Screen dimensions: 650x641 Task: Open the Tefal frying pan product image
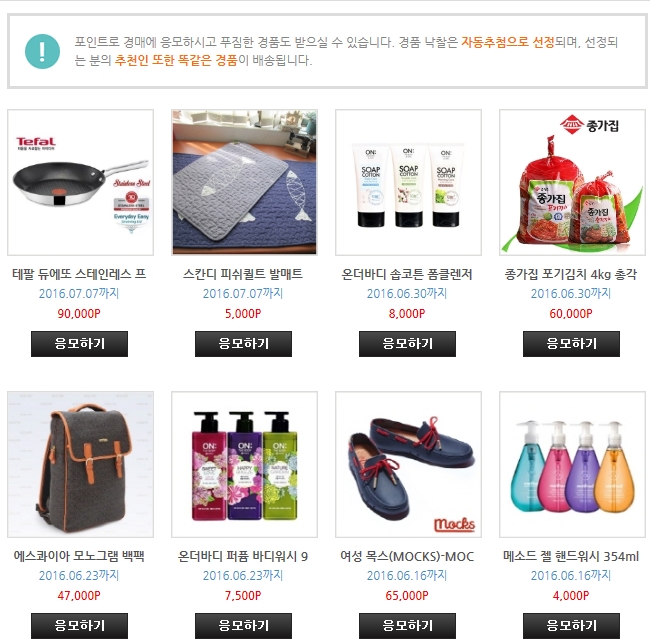pyautogui.click(x=80, y=182)
